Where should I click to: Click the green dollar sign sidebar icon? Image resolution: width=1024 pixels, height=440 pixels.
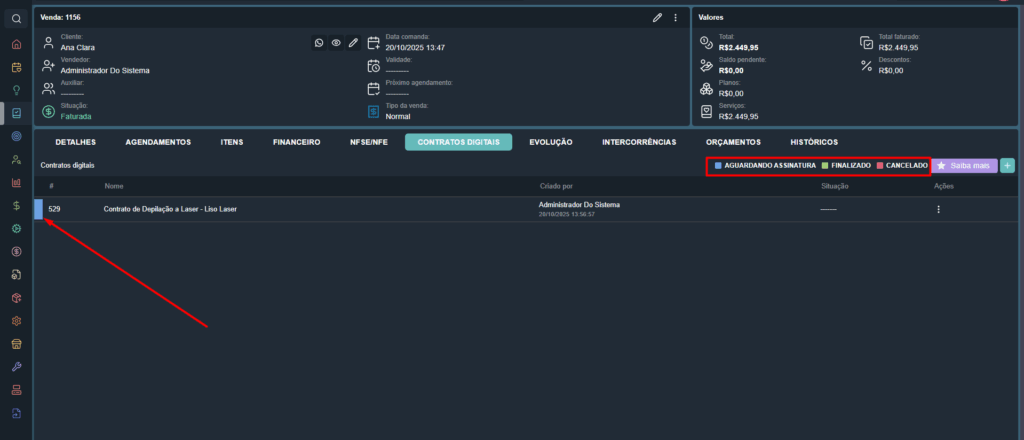point(16,205)
